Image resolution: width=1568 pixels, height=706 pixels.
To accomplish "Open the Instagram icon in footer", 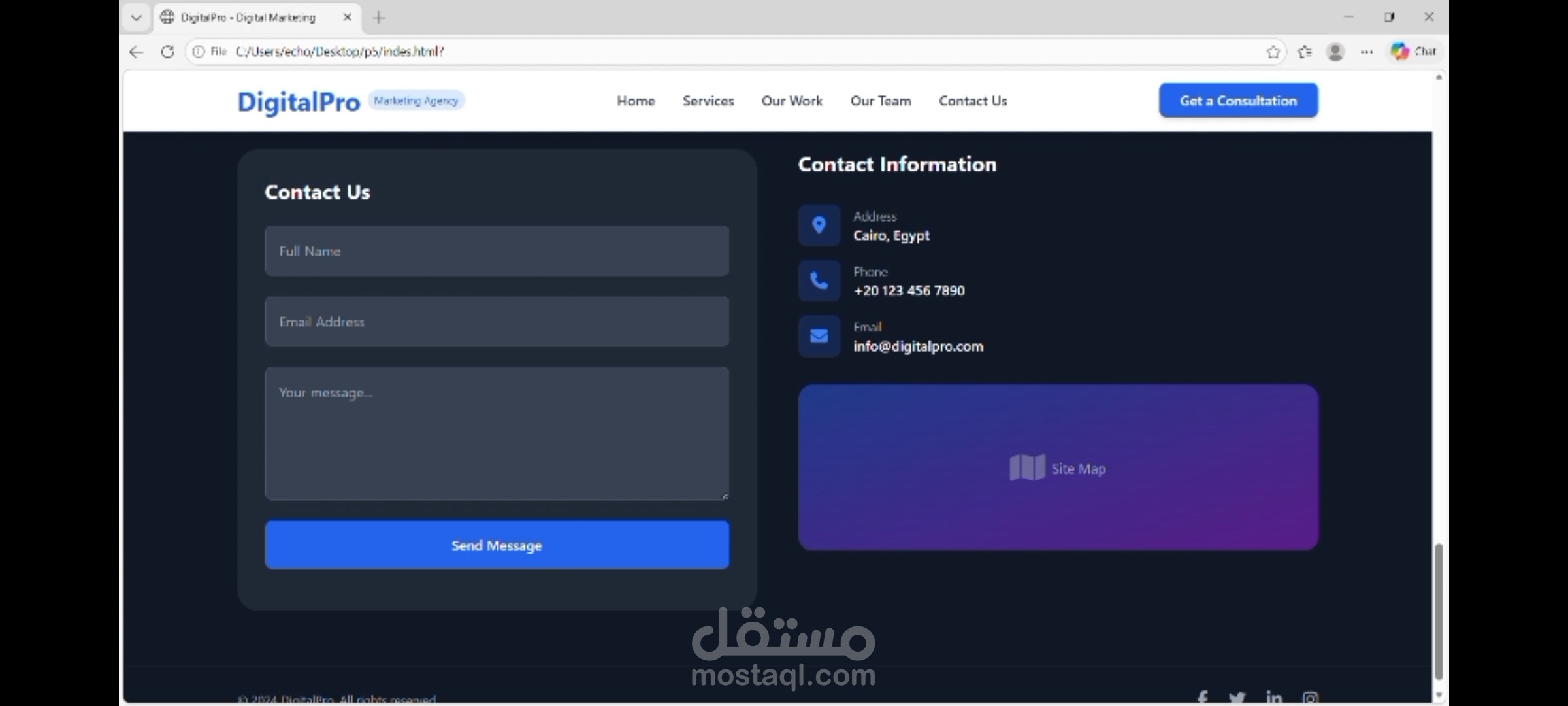I will click(1310, 698).
